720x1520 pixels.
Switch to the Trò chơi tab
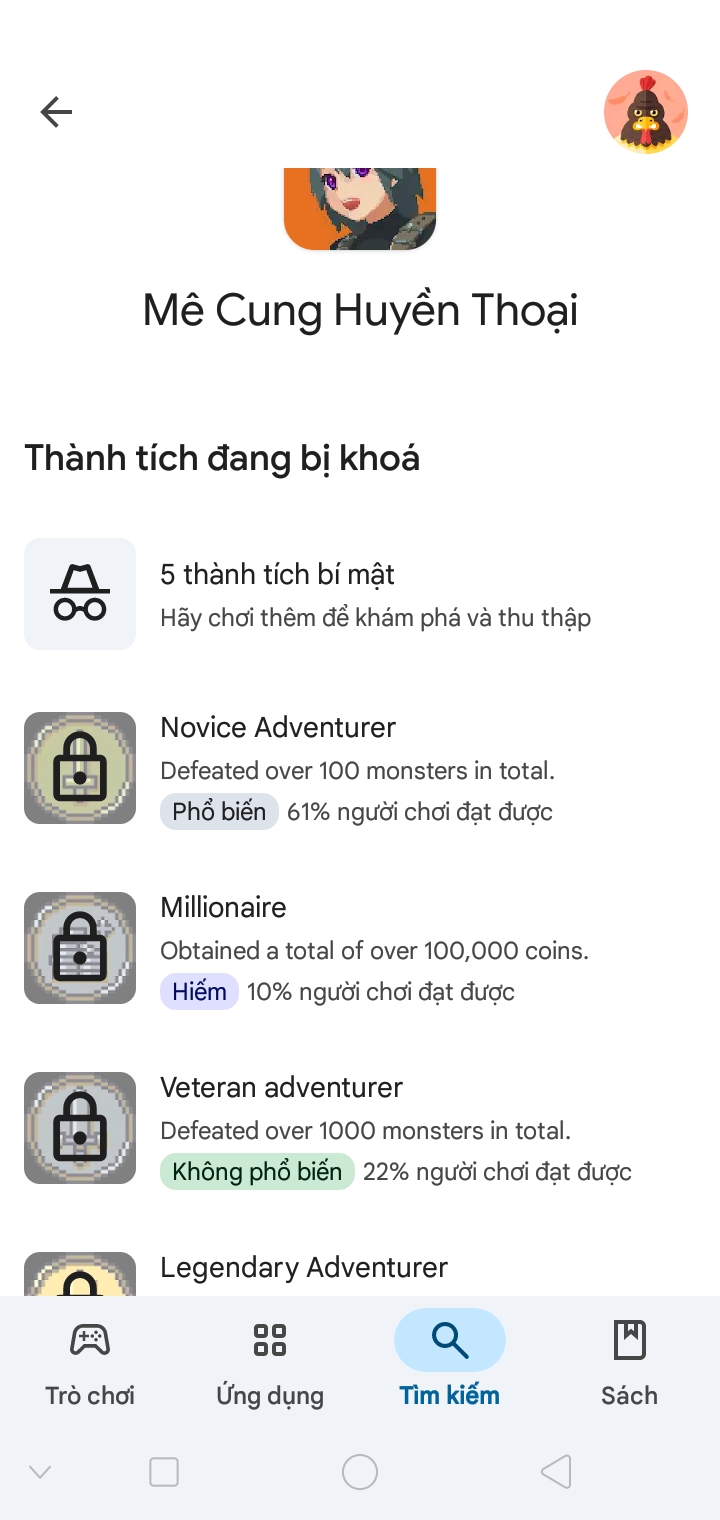(x=90, y=1358)
